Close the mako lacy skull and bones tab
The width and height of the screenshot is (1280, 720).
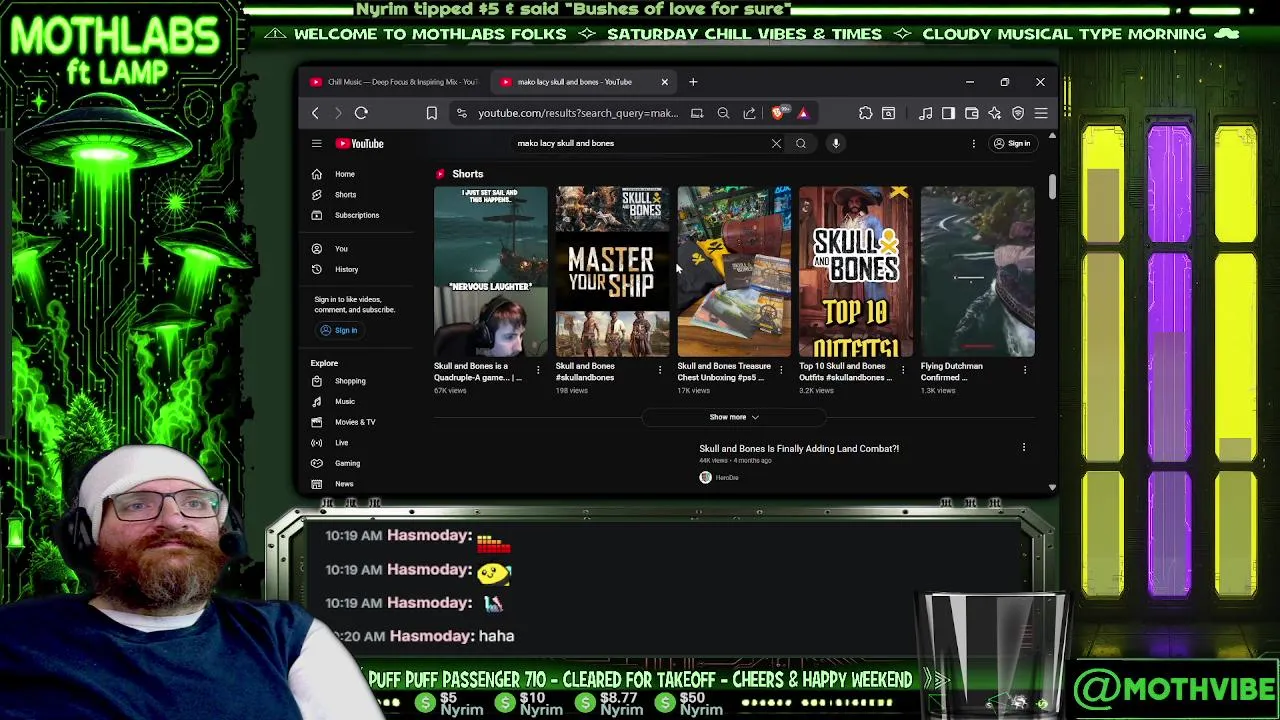pos(664,82)
